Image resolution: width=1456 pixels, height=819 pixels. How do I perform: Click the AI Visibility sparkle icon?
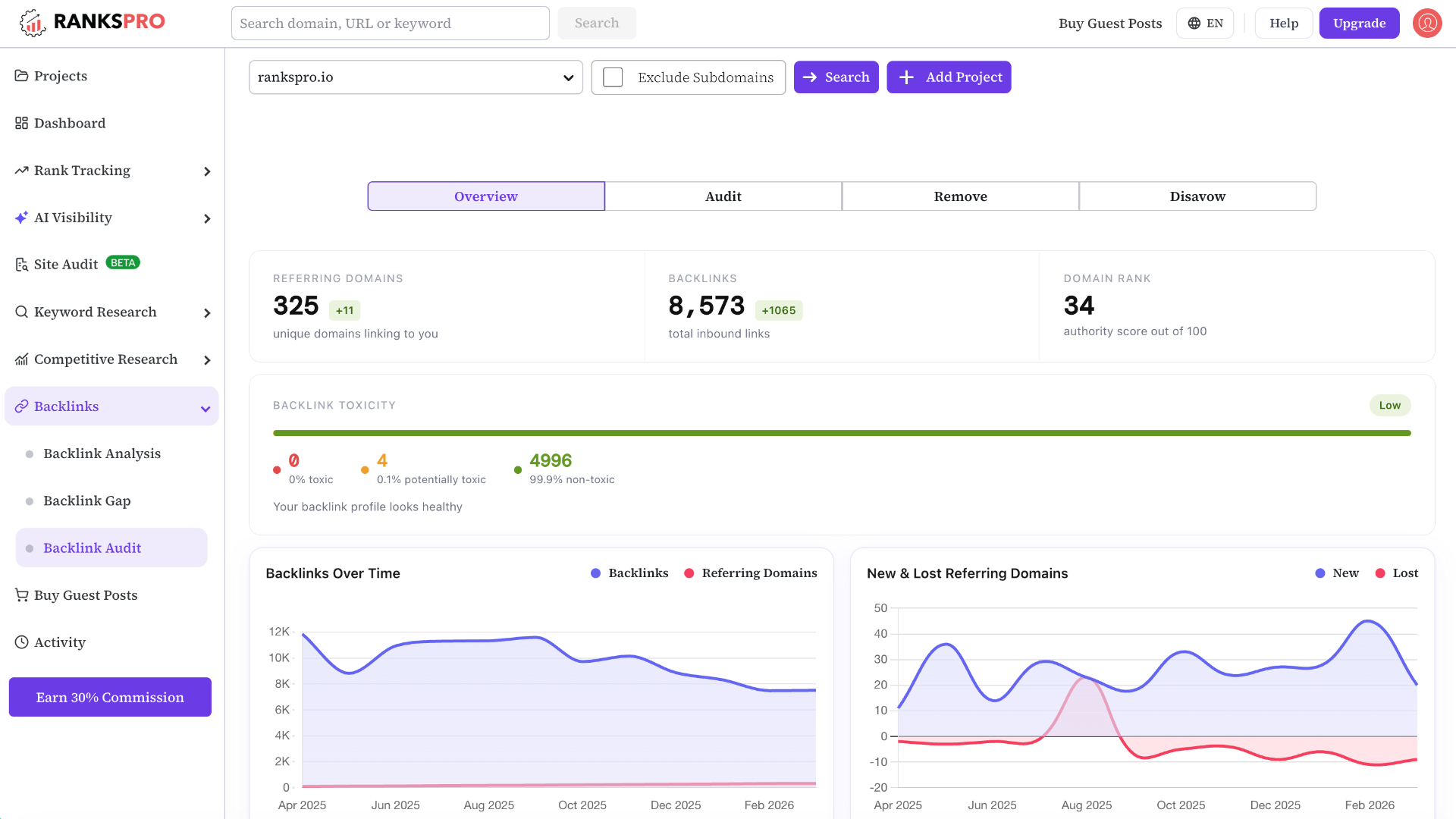[21, 218]
